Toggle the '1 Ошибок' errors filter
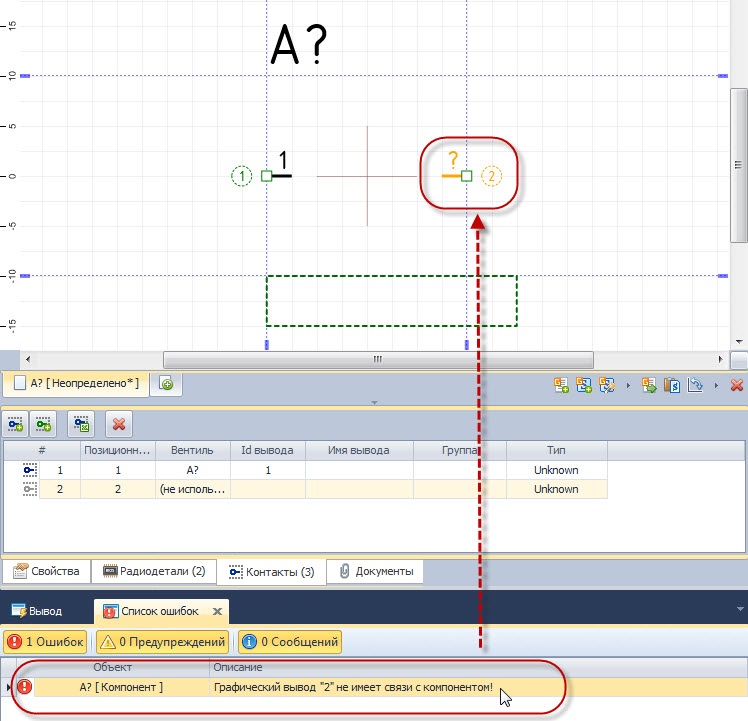Viewport: 748px width, 721px height. pyautogui.click(x=46, y=641)
